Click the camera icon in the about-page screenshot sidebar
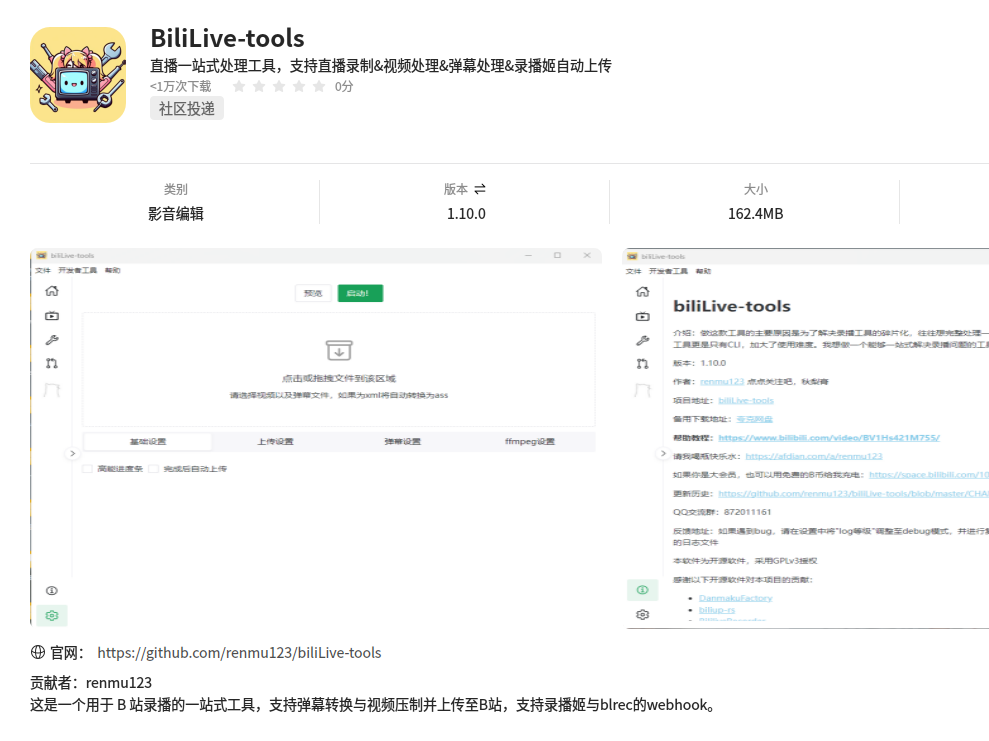 [643, 316]
